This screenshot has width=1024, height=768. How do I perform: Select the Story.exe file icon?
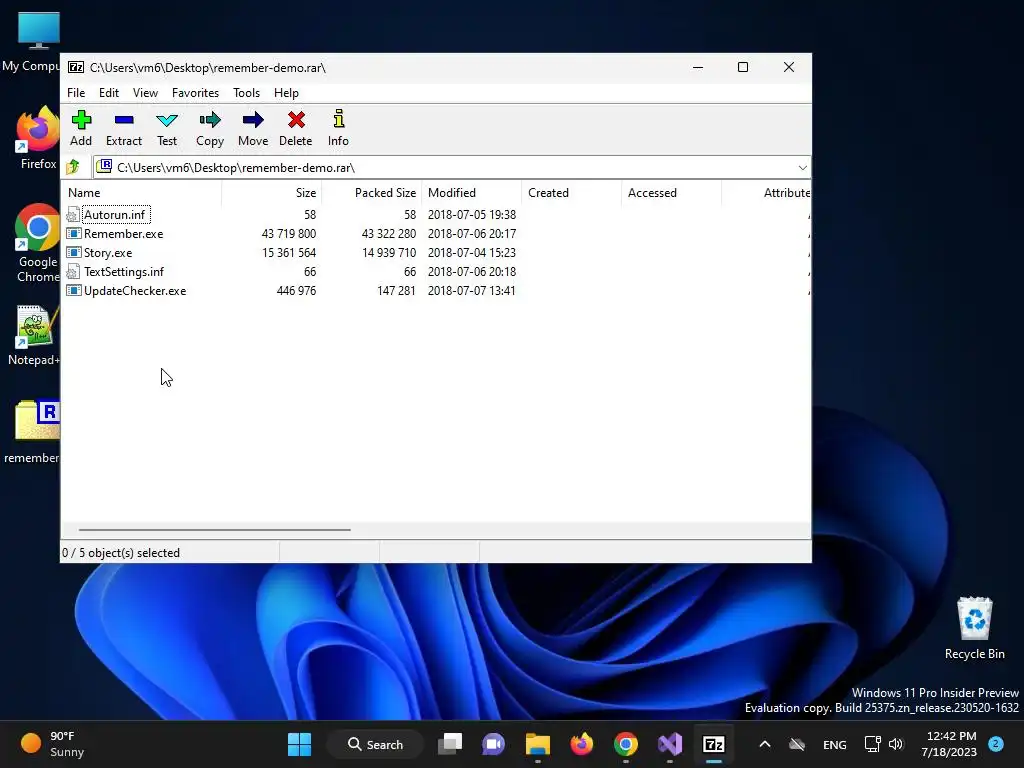[74, 253]
